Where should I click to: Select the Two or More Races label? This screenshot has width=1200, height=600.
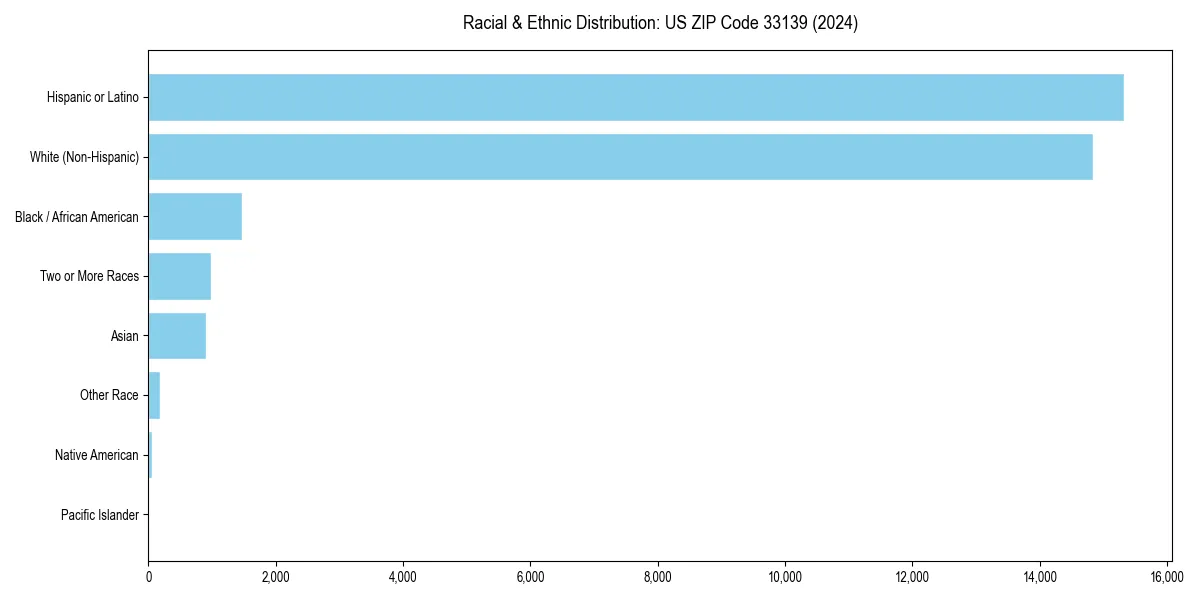pos(91,276)
